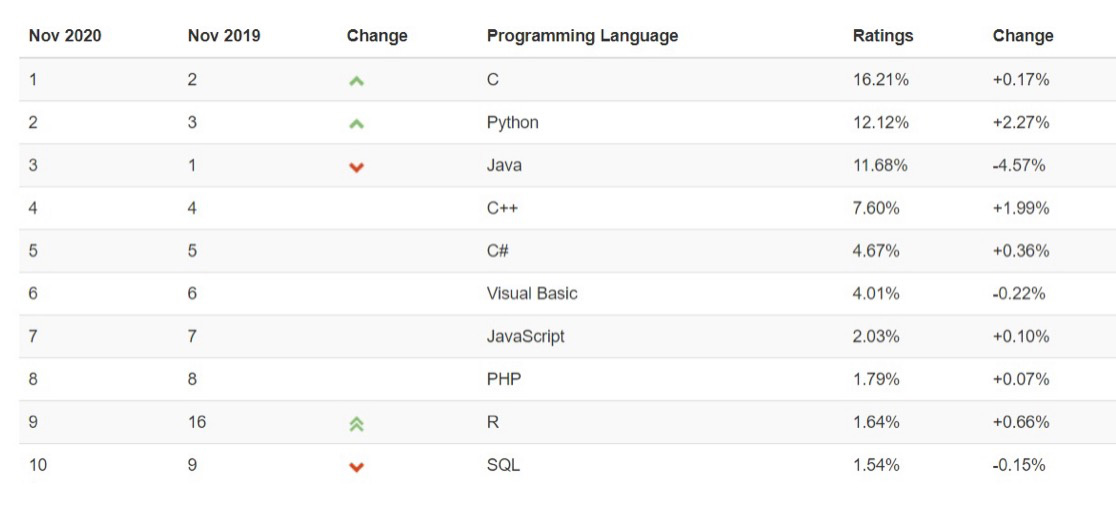
Task: Select the C++ language row name
Action: click(502, 209)
